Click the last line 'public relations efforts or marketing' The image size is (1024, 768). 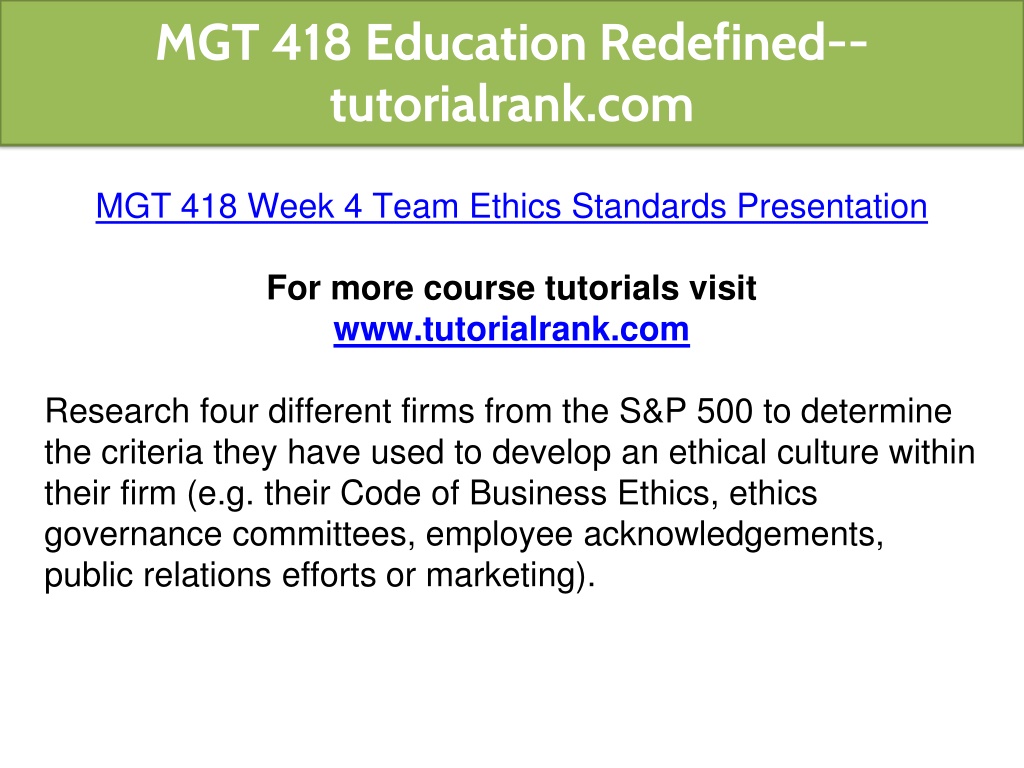pos(320,575)
